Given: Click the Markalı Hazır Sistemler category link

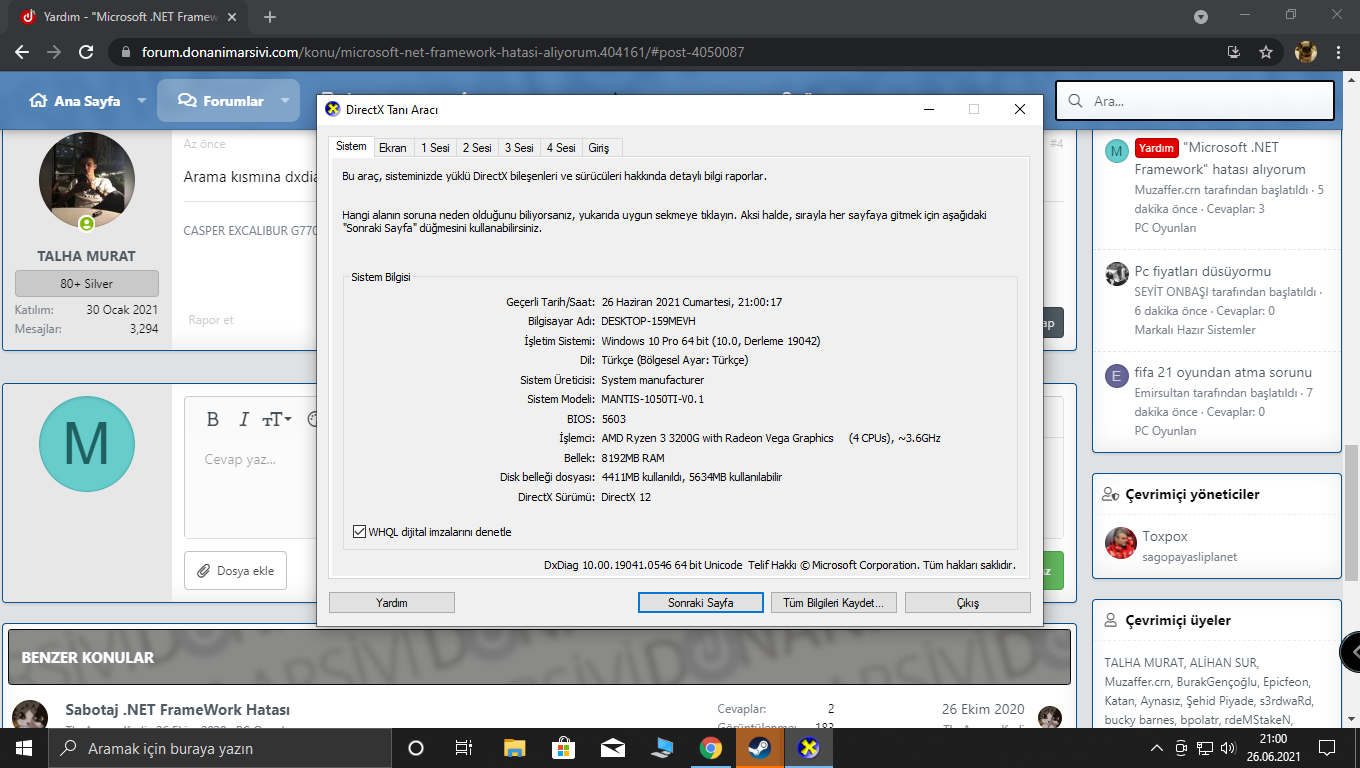Looking at the screenshot, I should coord(1195,330).
